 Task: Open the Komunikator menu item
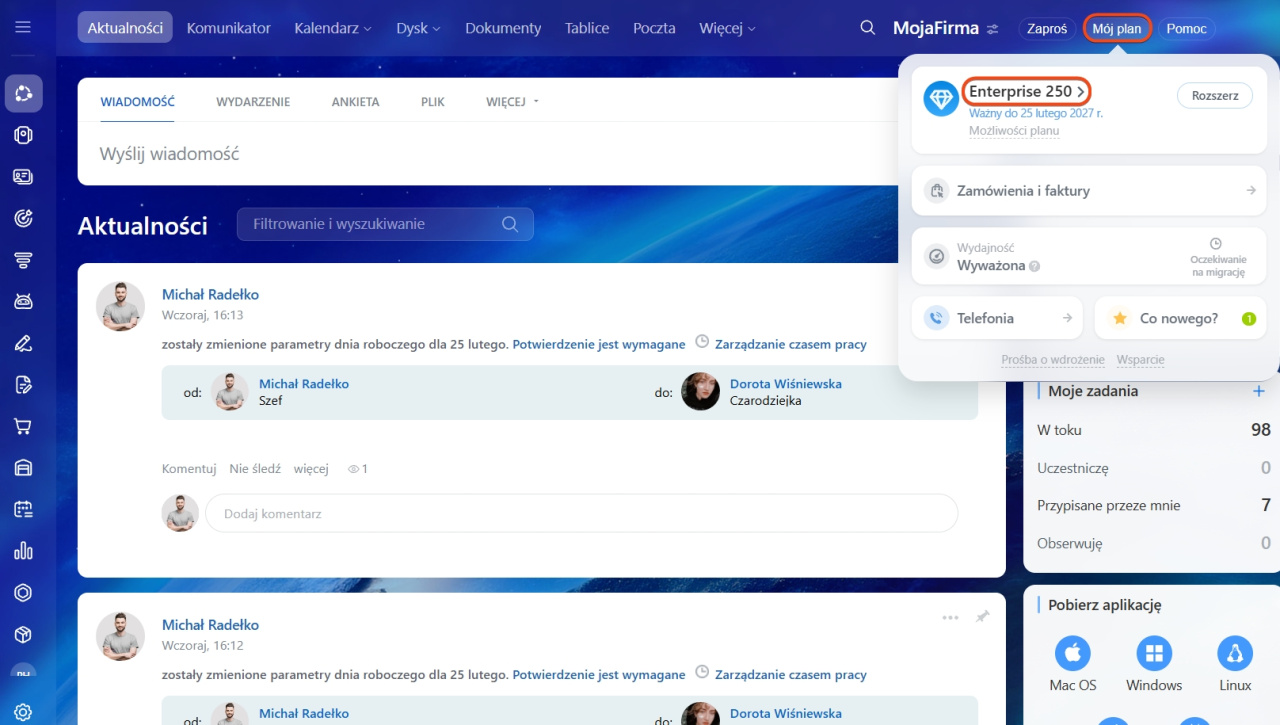point(228,28)
